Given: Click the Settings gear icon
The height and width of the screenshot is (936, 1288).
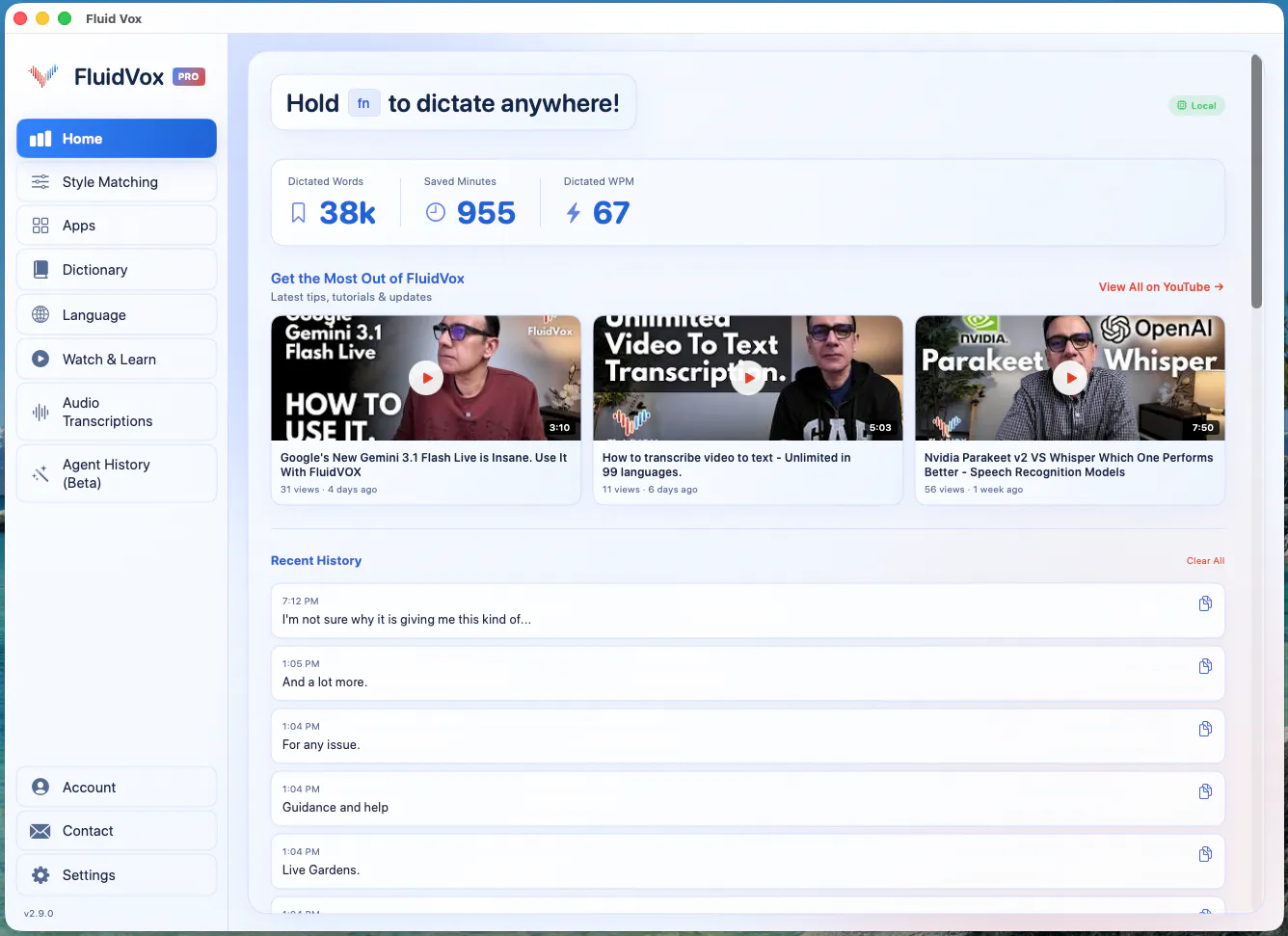Looking at the screenshot, I should tap(40, 875).
